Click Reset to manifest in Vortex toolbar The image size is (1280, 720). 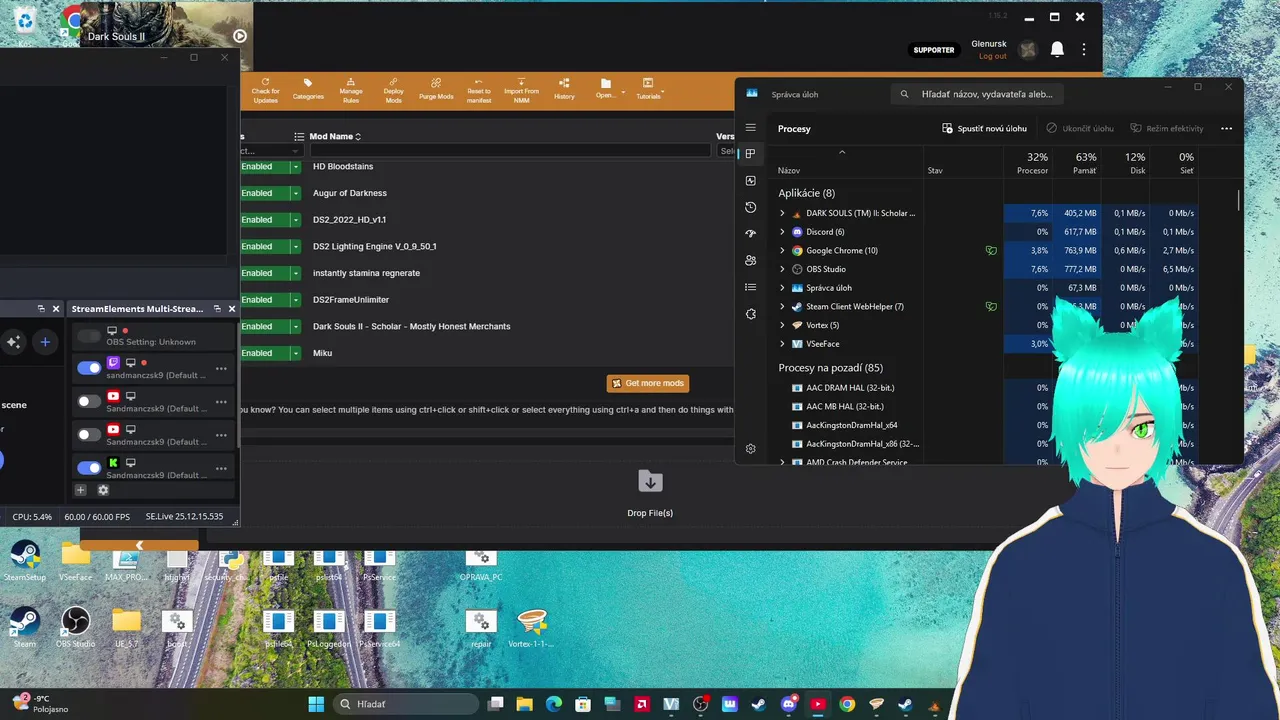click(479, 89)
